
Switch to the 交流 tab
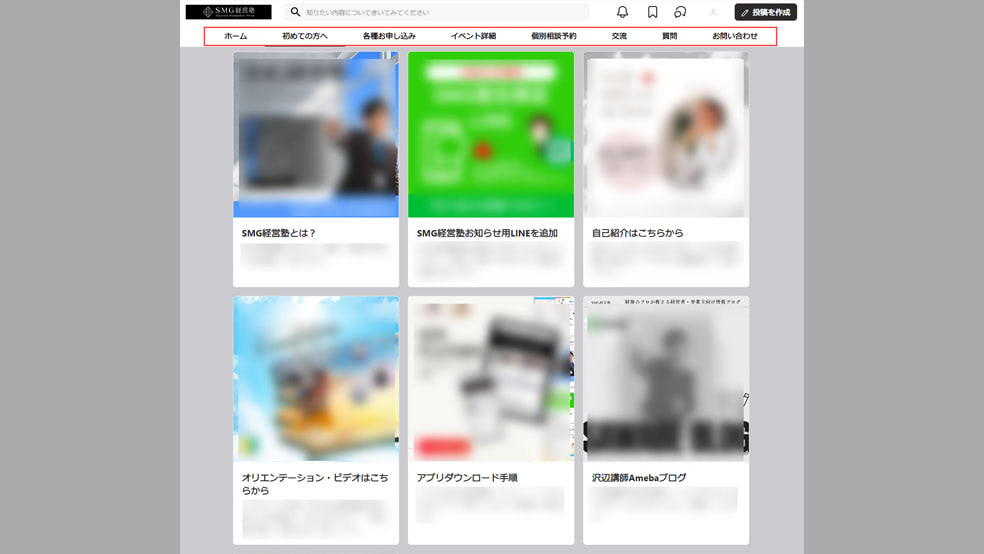[x=619, y=36]
